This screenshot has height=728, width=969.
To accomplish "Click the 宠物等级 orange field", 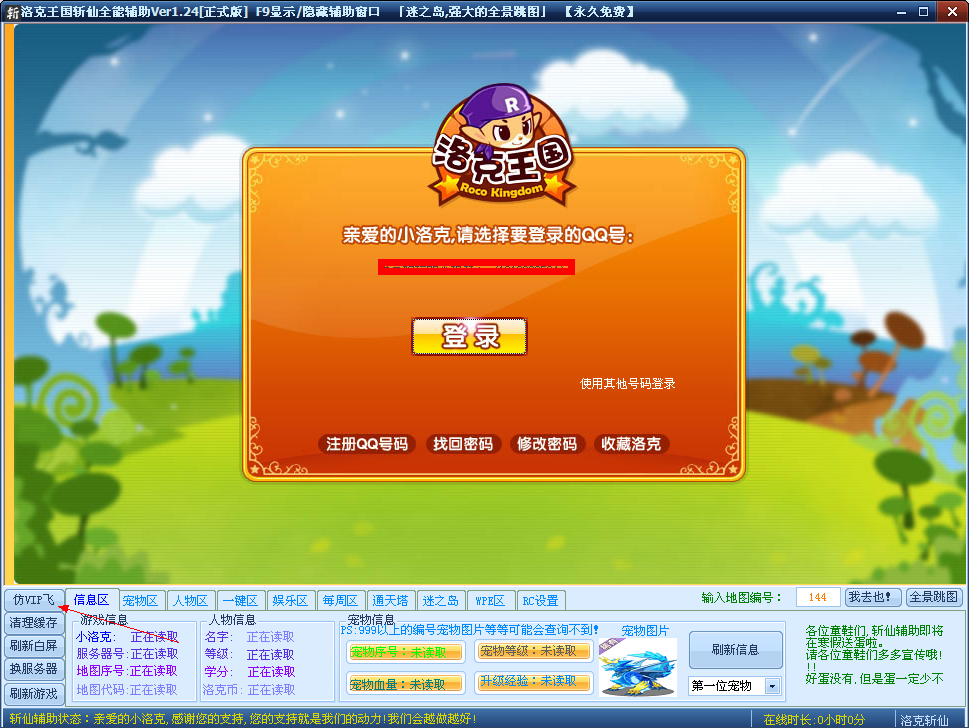I will [x=534, y=651].
